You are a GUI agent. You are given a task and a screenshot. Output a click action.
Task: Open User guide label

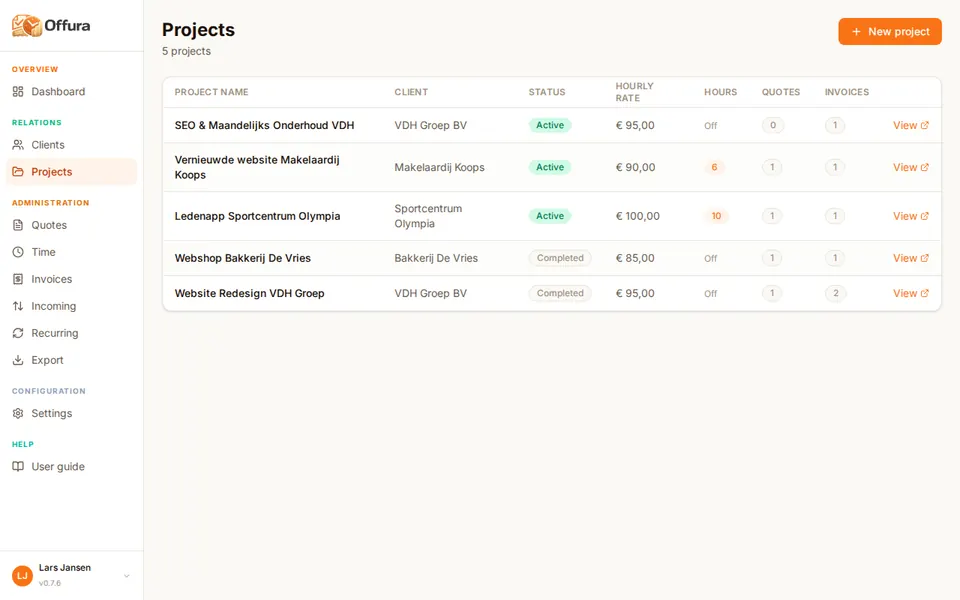[x=58, y=467]
